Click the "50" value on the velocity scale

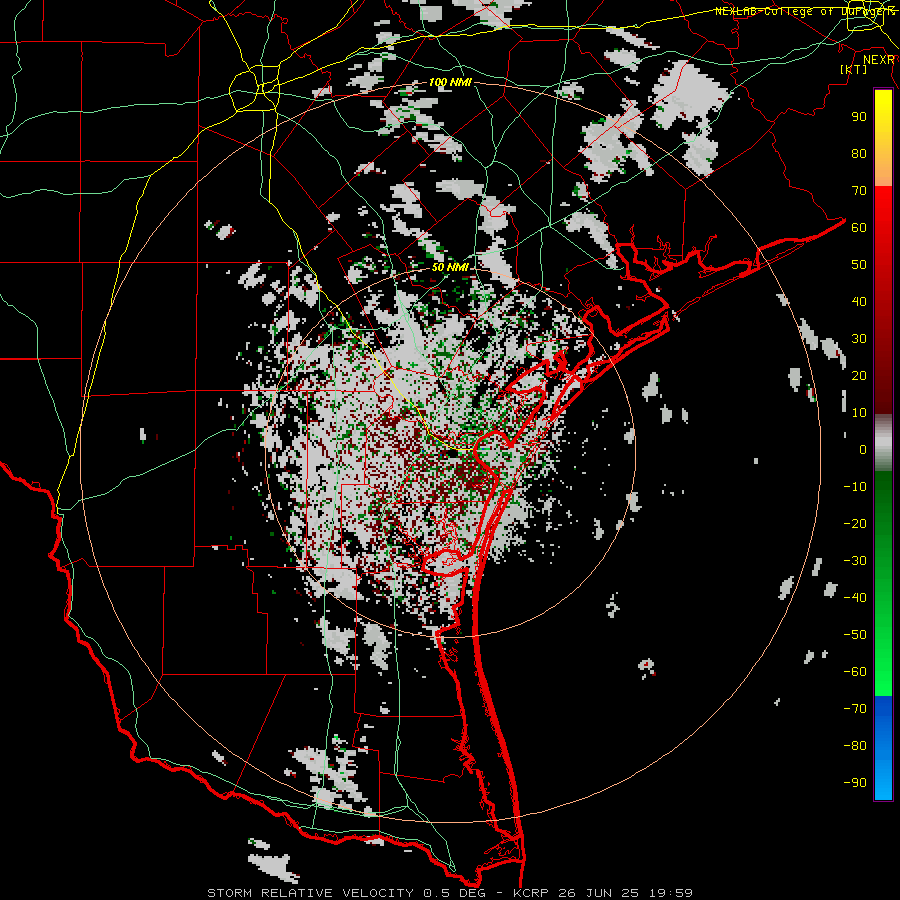[859, 265]
